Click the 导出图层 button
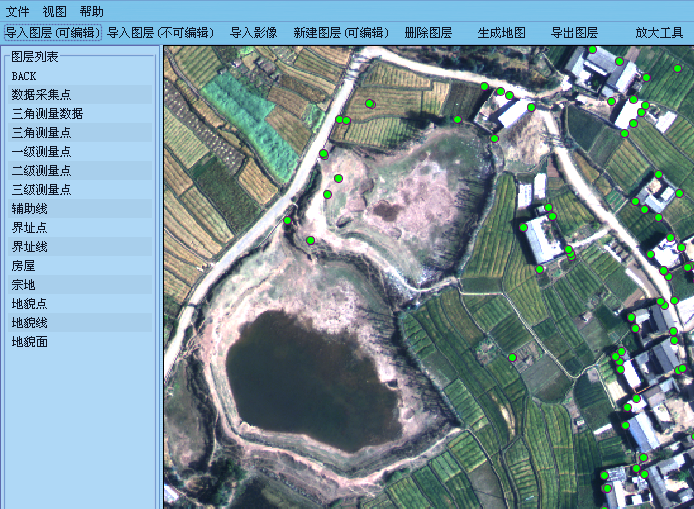This screenshot has width=694, height=509. point(574,33)
